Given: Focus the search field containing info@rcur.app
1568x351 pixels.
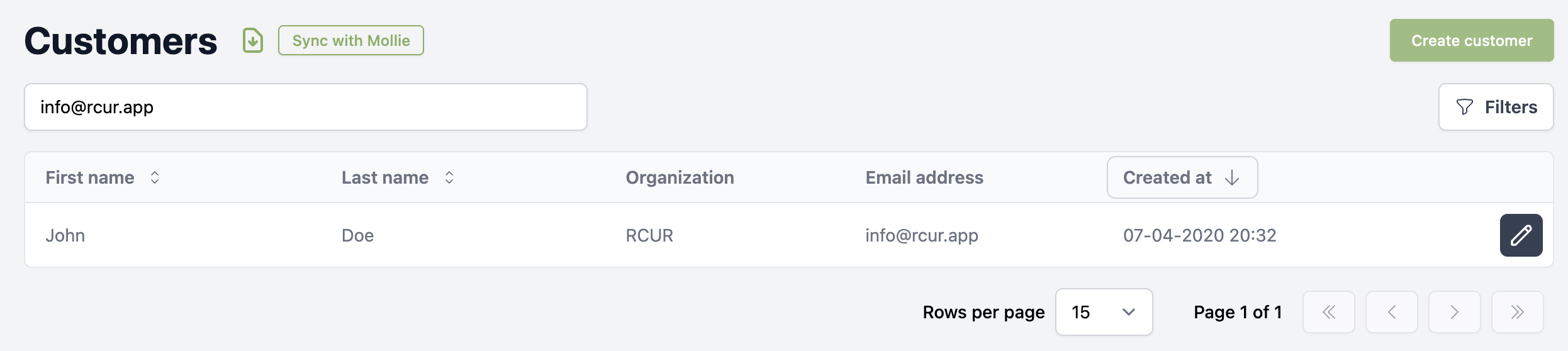Looking at the screenshot, I should [306, 107].
